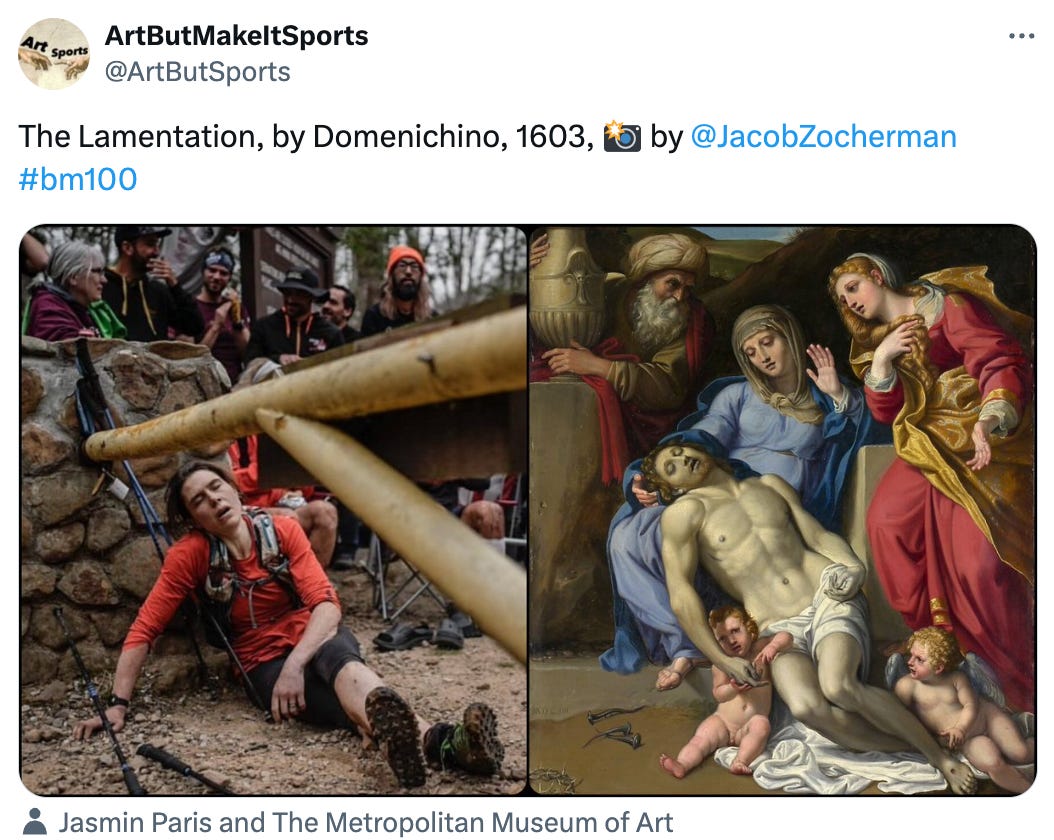Click the person icon beside tagged people
1054x840 pixels.
click(34, 822)
